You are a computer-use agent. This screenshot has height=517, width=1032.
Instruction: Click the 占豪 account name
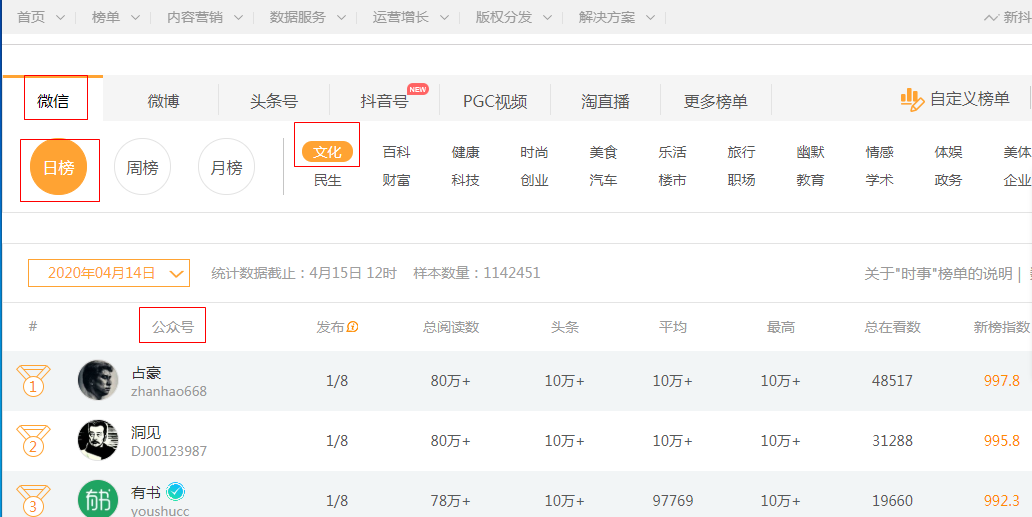146,373
